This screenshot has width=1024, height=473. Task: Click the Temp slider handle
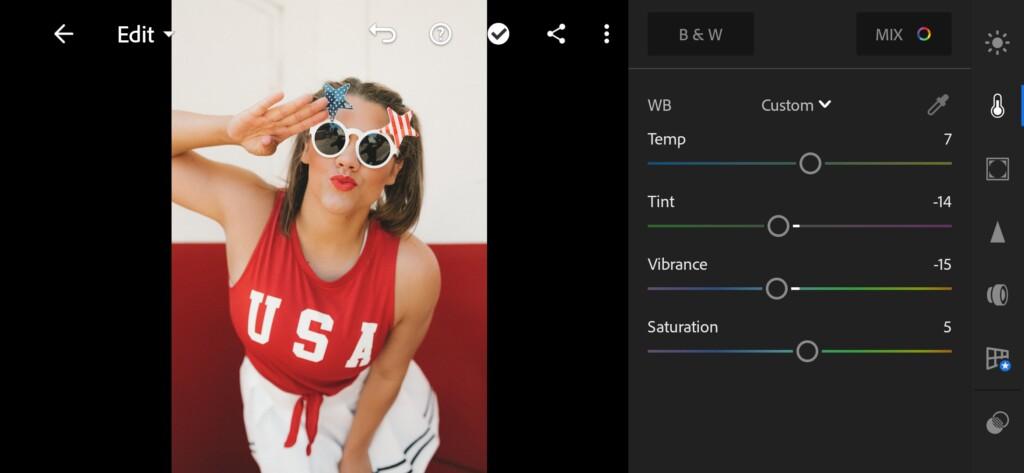tap(810, 163)
